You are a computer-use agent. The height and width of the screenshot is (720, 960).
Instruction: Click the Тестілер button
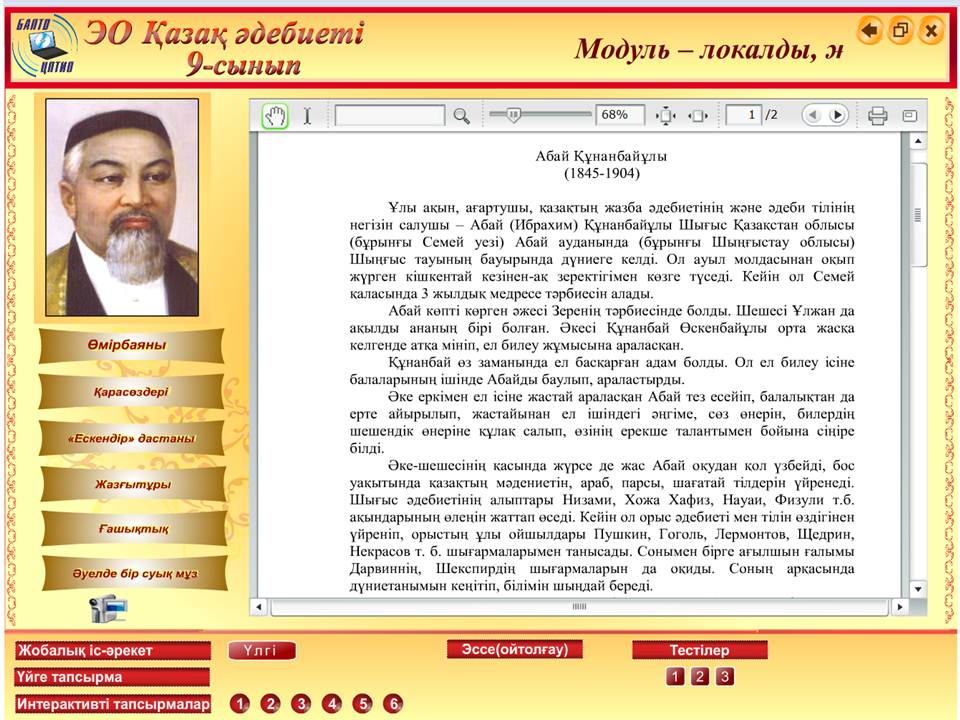pyautogui.click(x=699, y=650)
